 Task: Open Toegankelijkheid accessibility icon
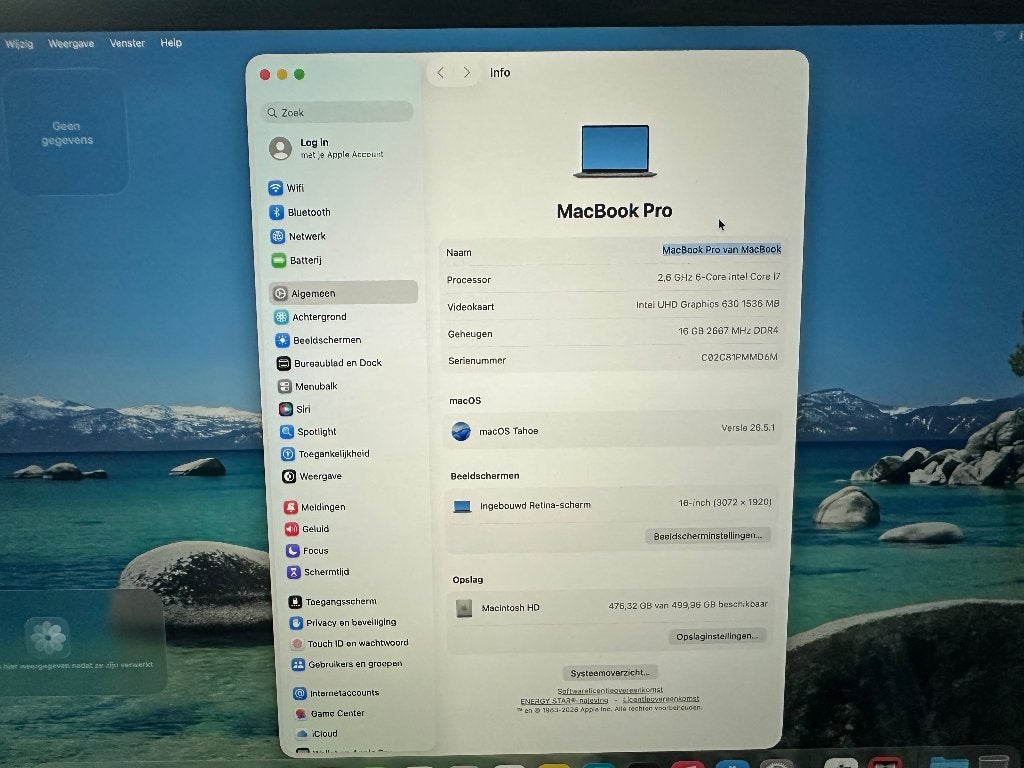click(288, 454)
